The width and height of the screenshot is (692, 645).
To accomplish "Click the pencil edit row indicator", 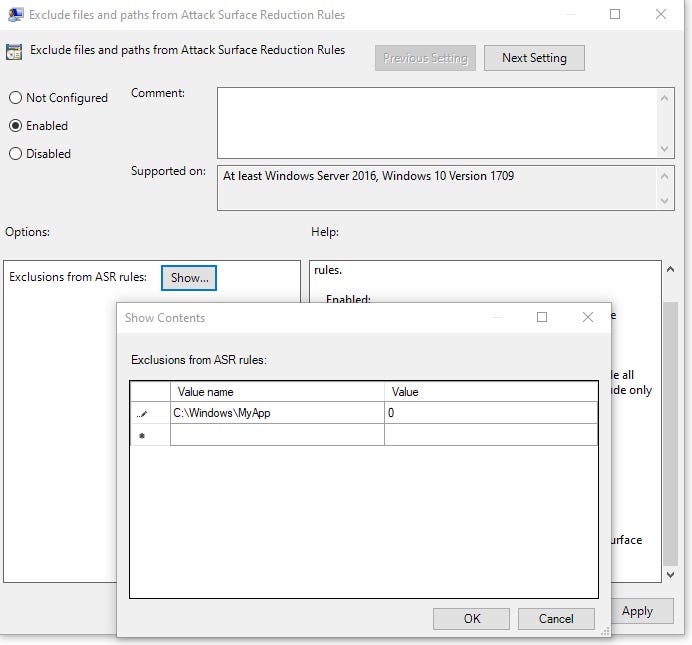I will [x=142, y=414].
